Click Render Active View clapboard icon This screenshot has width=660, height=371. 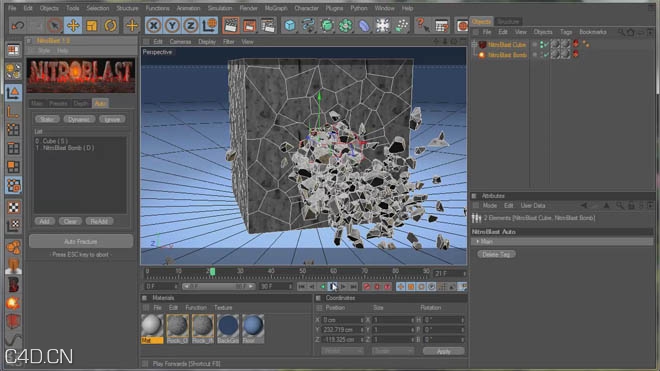[231, 26]
